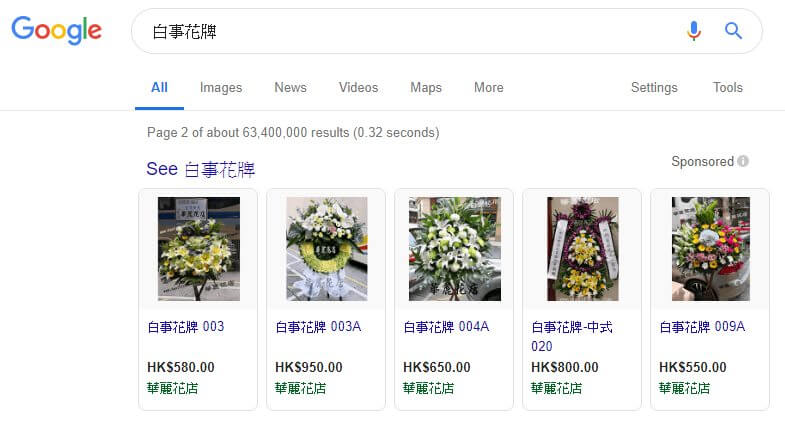Open the 白事花牌 003 product thumbnail
This screenshot has height=422, width=785.
click(199, 249)
